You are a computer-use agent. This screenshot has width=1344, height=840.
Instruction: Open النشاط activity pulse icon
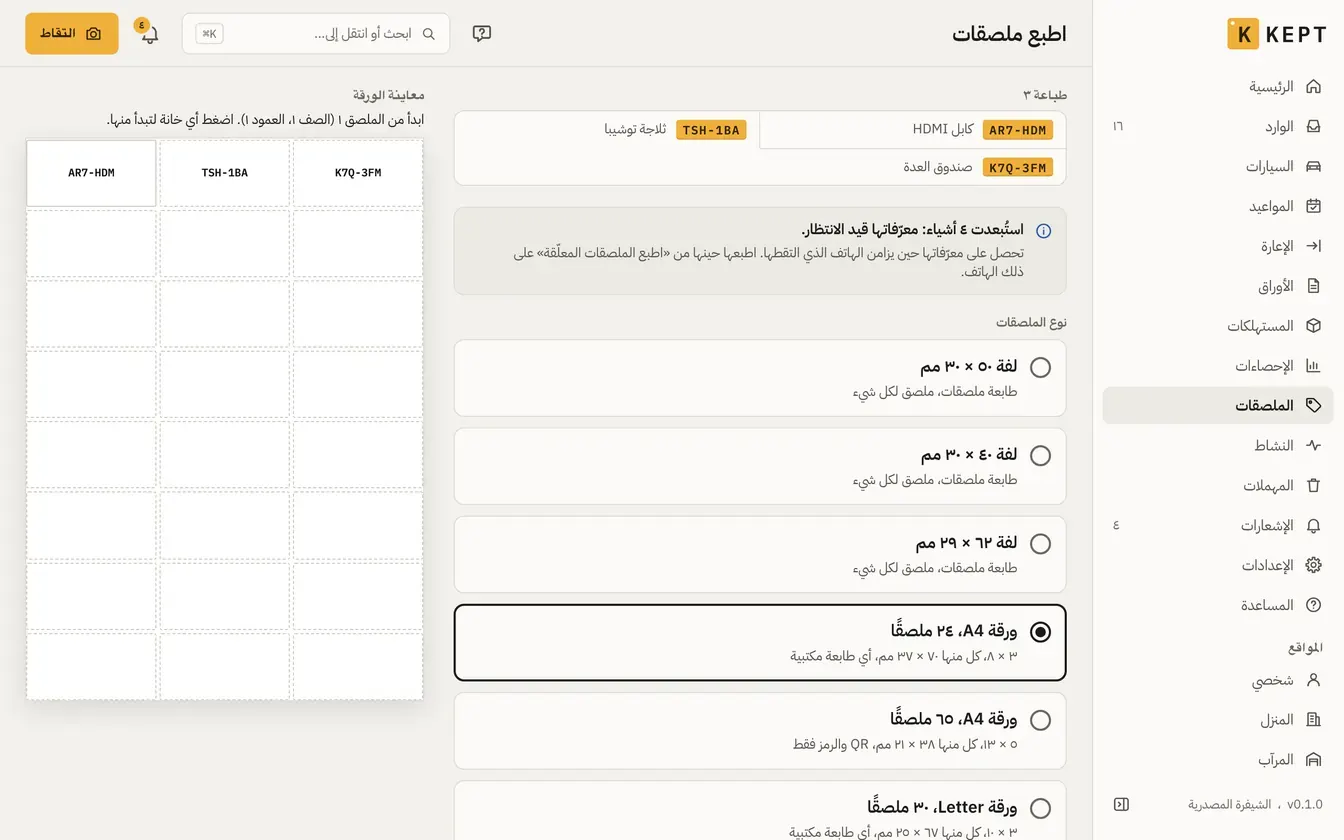pos(1313,445)
